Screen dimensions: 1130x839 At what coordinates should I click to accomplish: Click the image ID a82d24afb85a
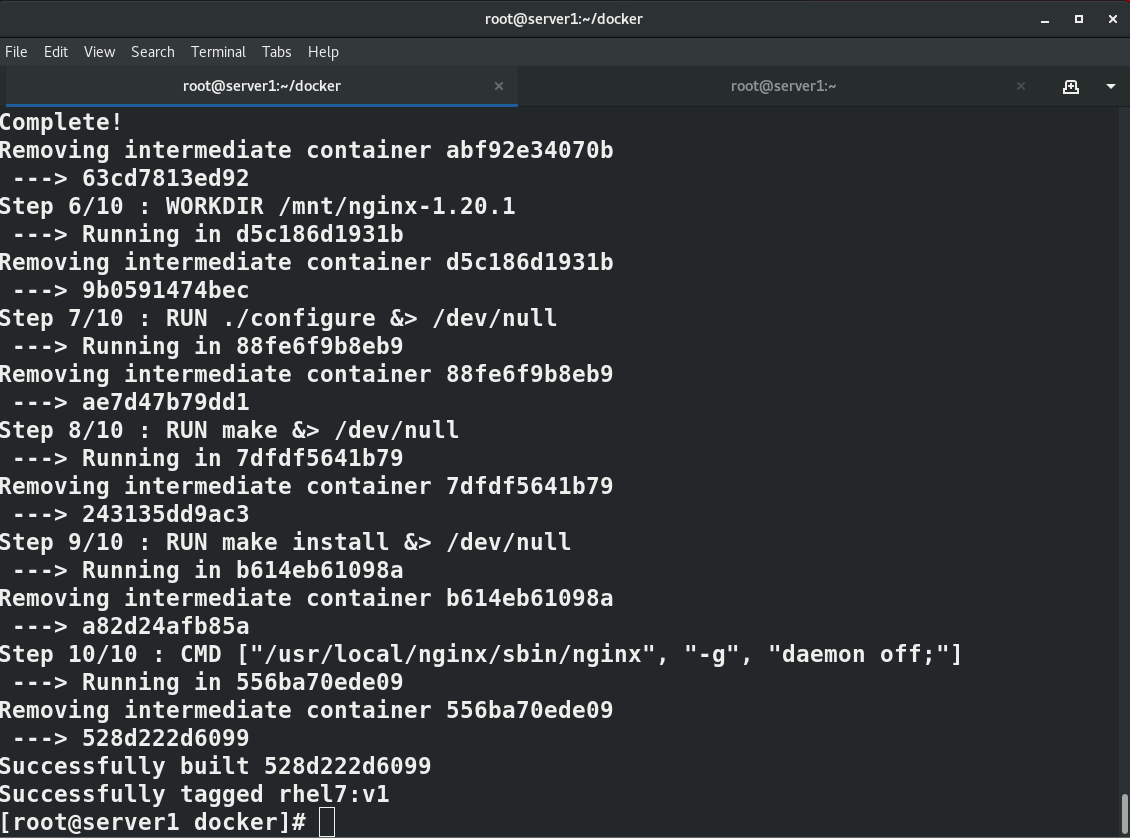click(166, 626)
